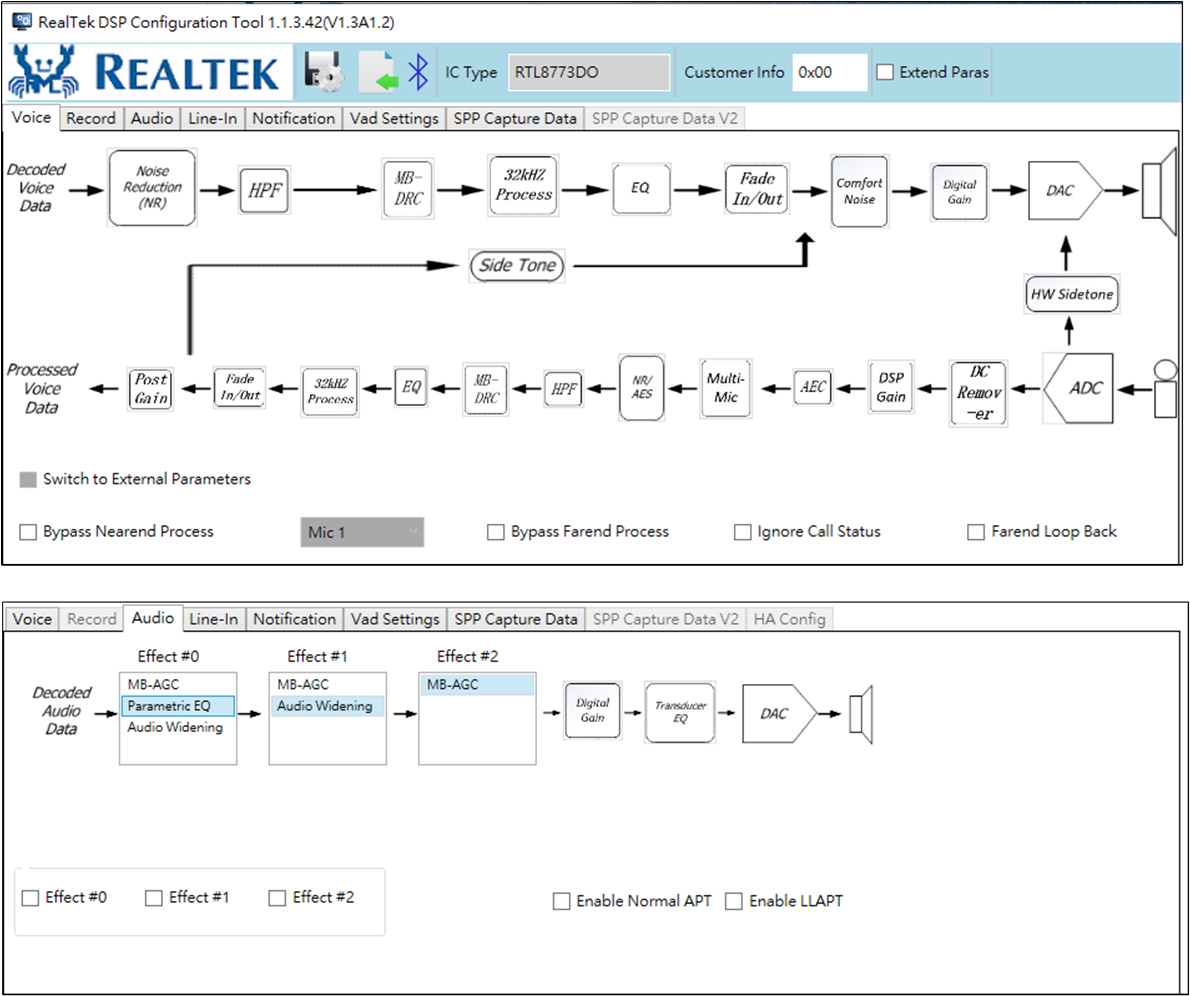Open the Comfort Noise block
1190x996 pixels.
859,191
